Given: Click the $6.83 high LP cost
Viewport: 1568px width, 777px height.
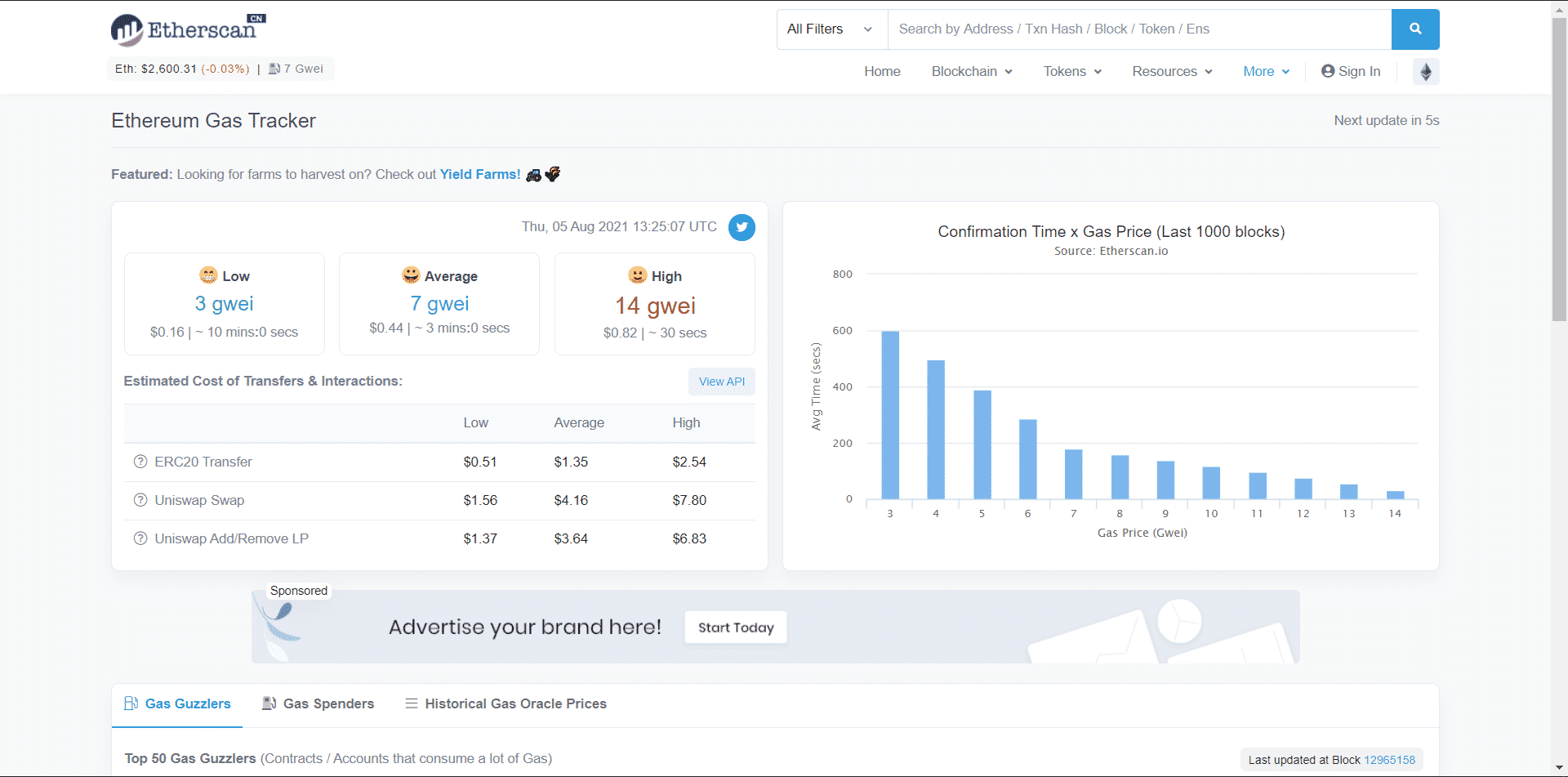Looking at the screenshot, I should pyautogui.click(x=689, y=538).
